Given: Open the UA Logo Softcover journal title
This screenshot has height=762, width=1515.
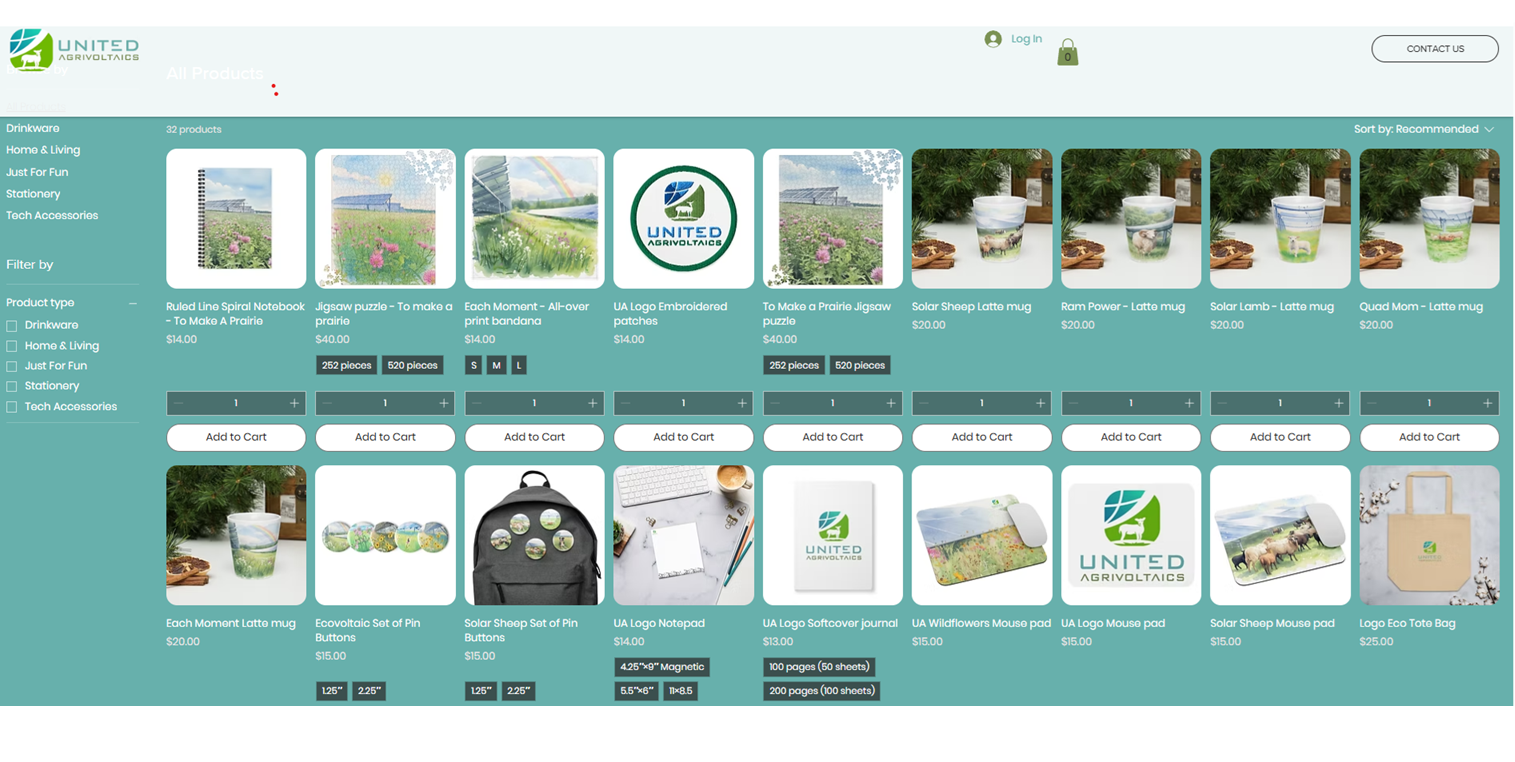Looking at the screenshot, I should (x=831, y=623).
